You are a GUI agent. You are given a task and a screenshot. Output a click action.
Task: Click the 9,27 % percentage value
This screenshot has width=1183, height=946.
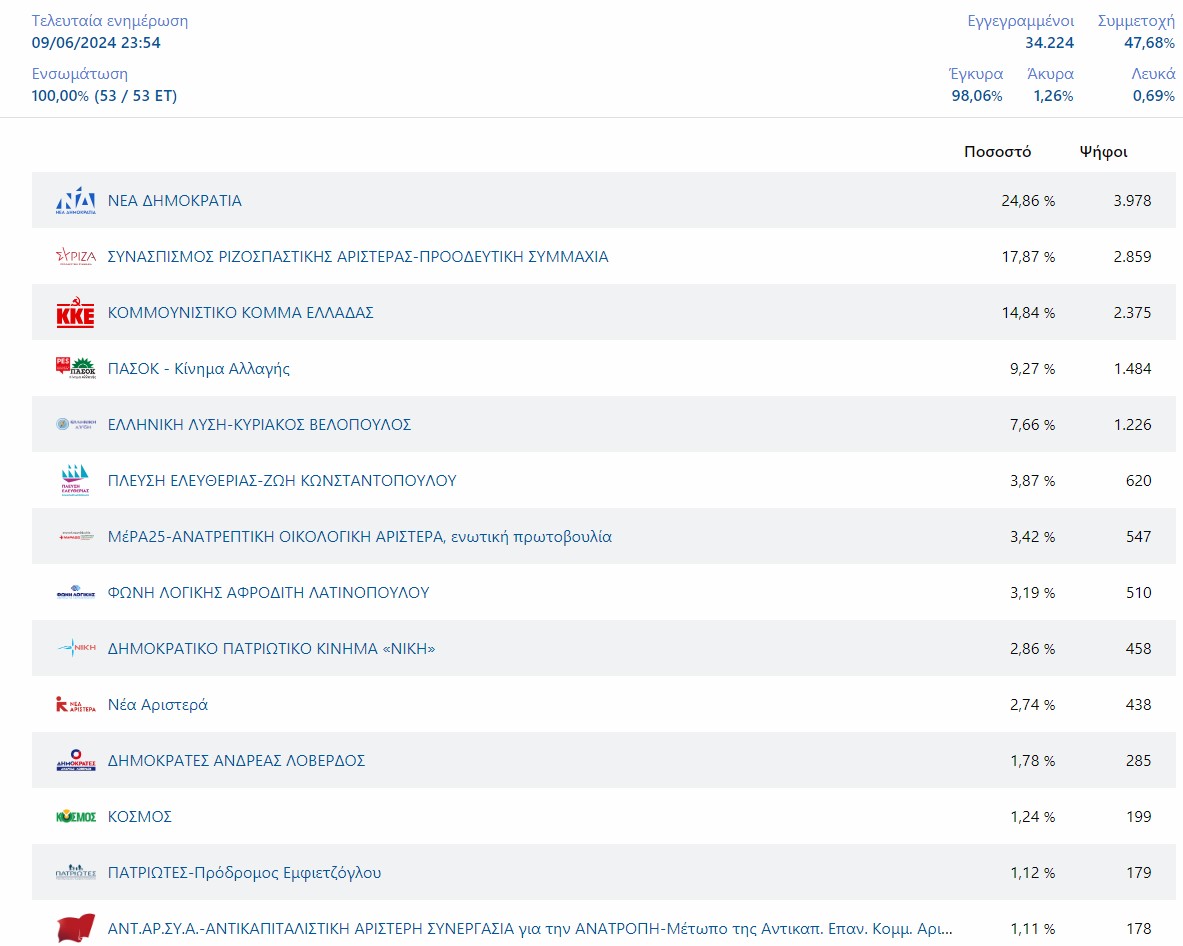click(1033, 369)
